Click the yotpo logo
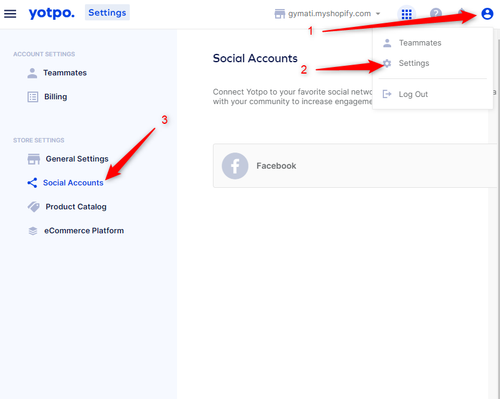Viewport: 500px width, 399px height. tap(51, 13)
